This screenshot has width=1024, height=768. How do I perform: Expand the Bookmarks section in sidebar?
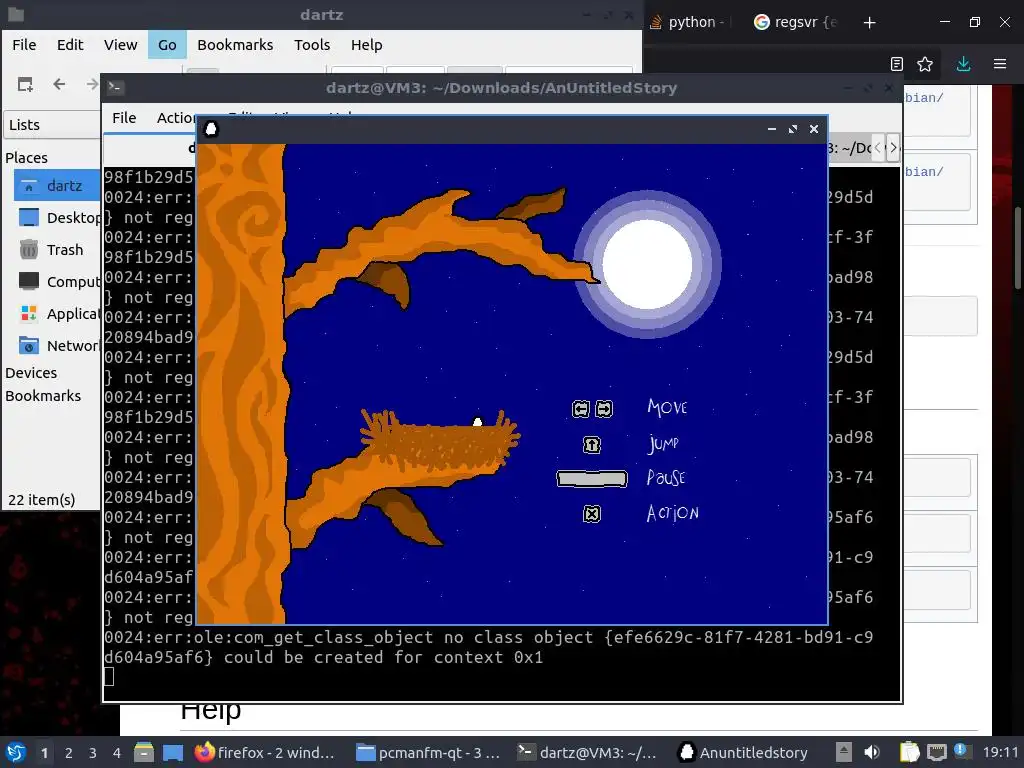(x=43, y=396)
